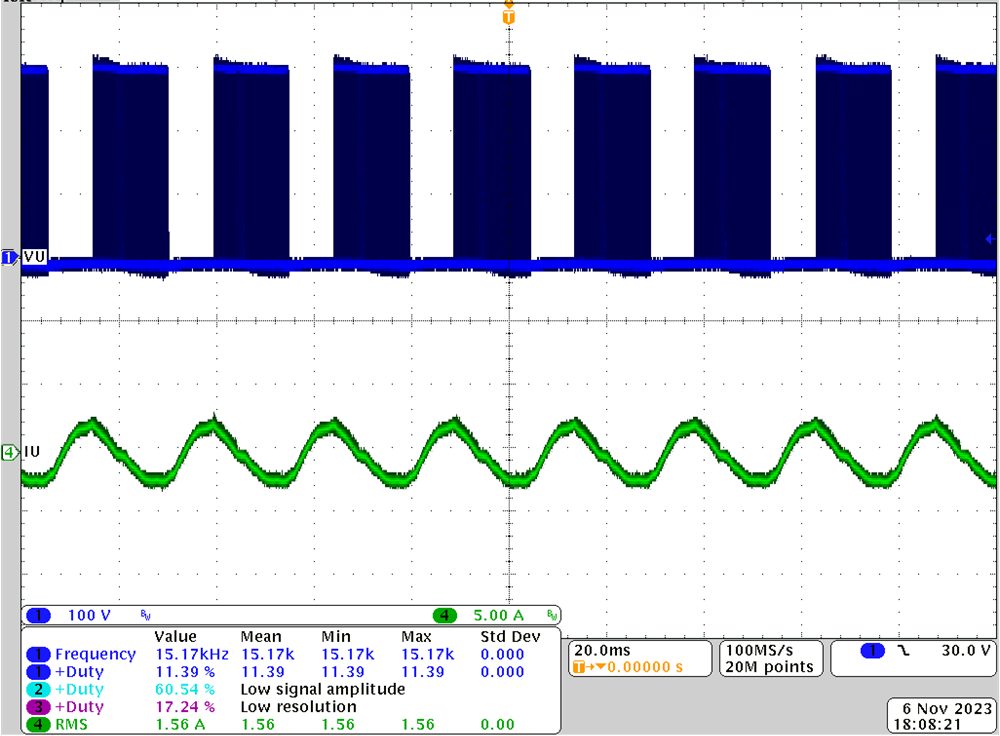Viewport: 1000px width, 736px height.
Task: Click the trigger source channel 1 badge
Action: pos(873,650)
